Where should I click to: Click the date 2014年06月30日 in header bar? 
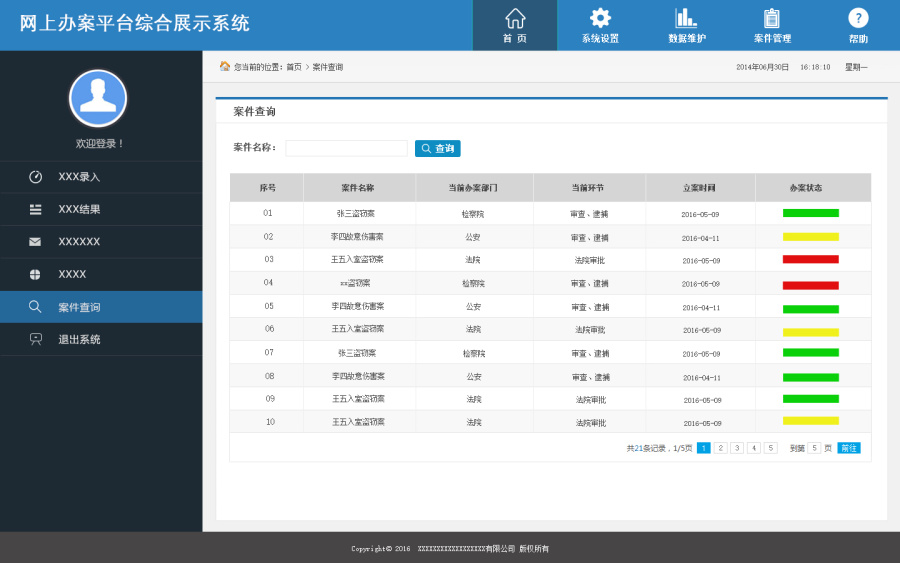click(762, 67)
